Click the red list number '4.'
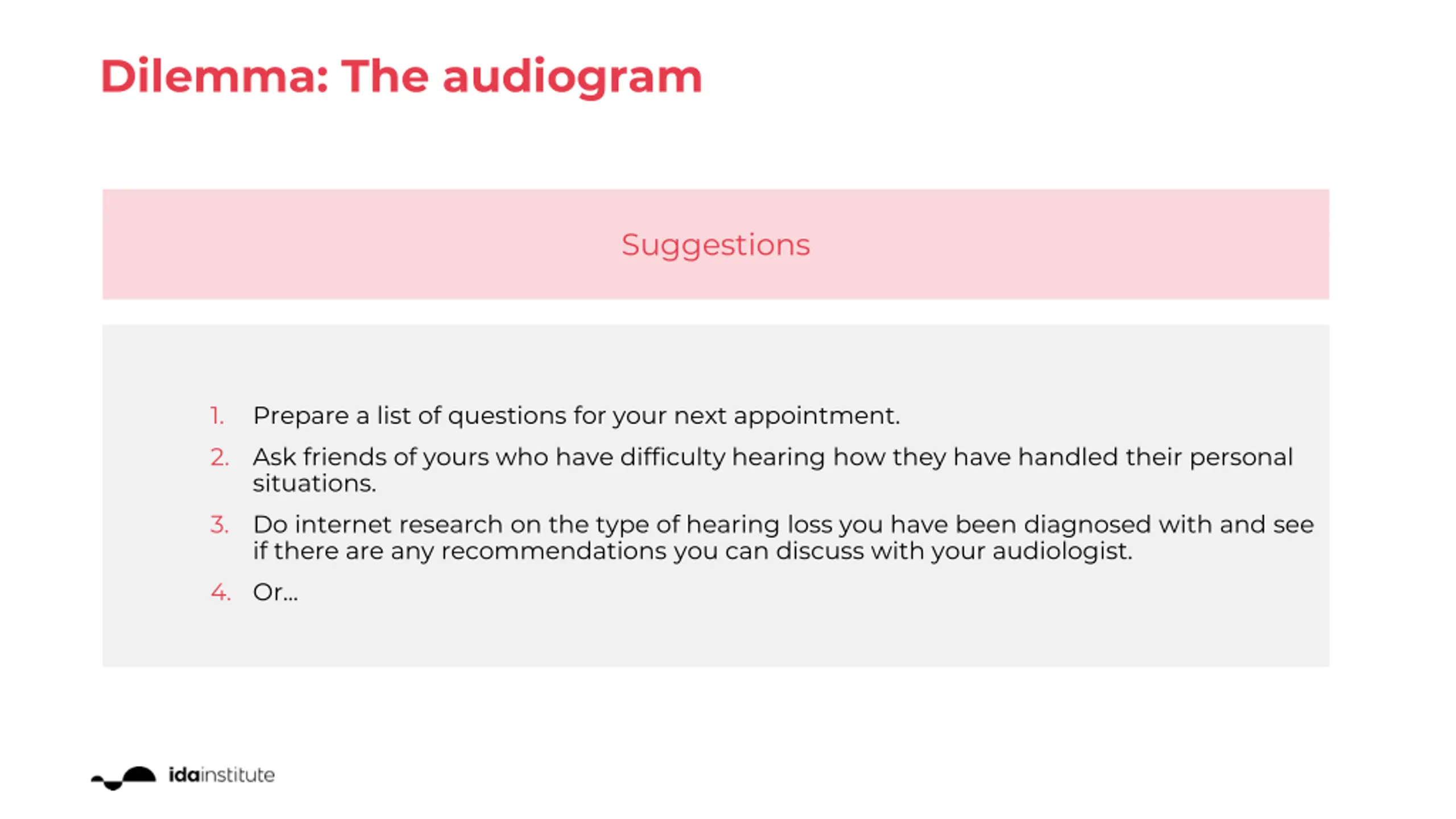Image resolution: width=1456 pixels, height=819 pixels. (221, 593)
